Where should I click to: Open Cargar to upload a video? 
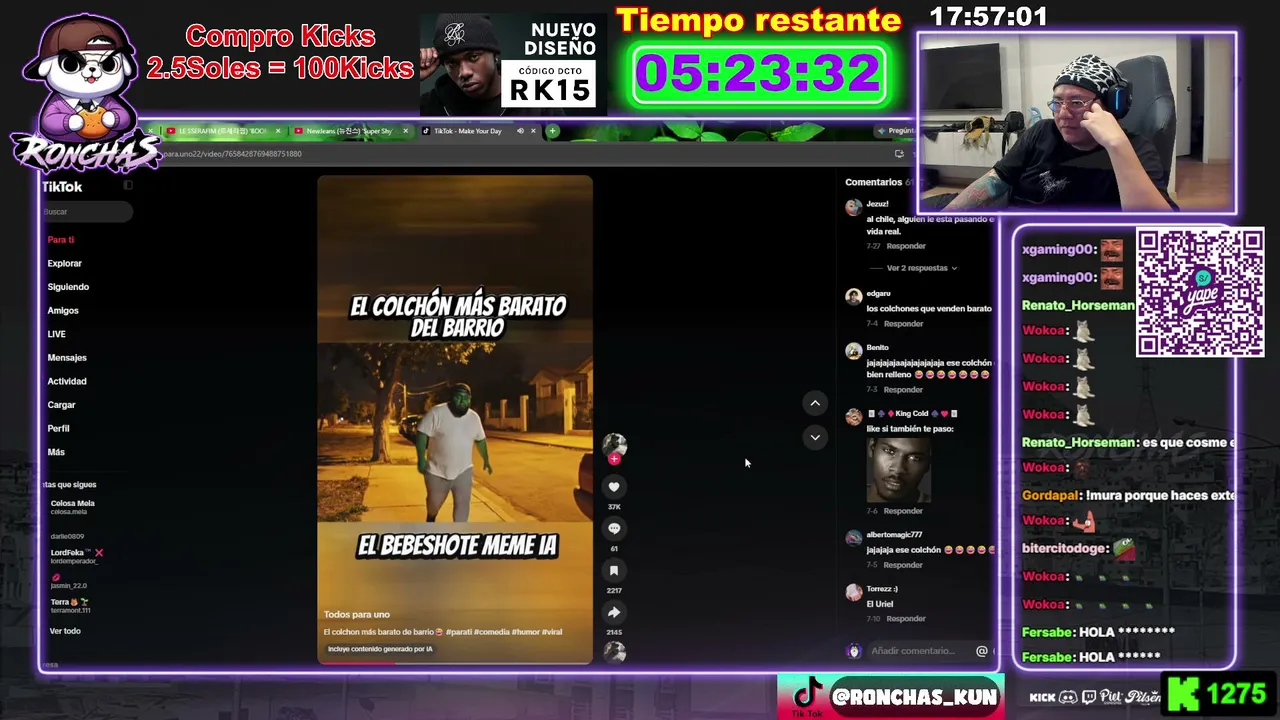(61, 405)
